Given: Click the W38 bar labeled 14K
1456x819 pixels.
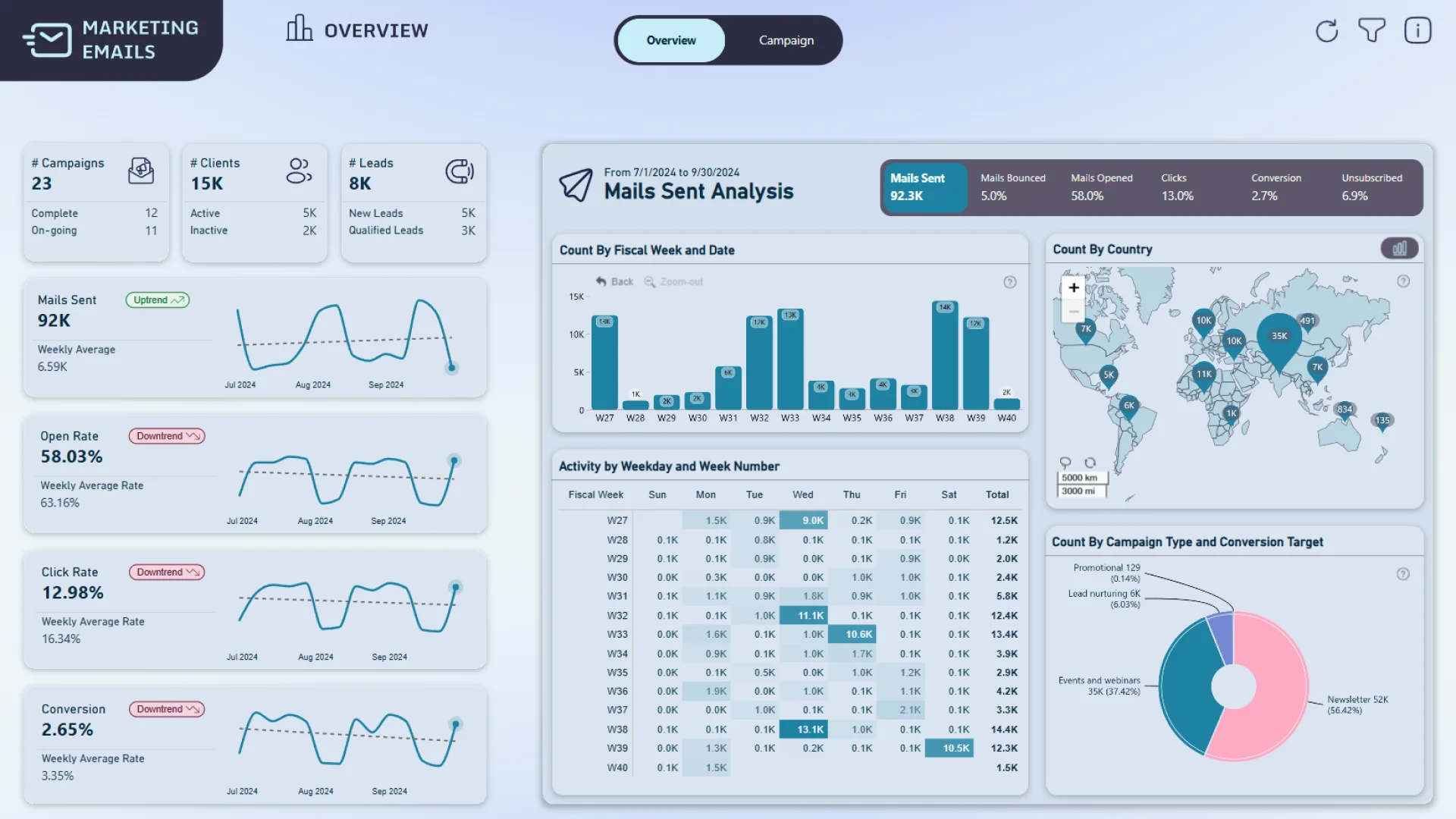Looking at the screenshot, I should click(945, 356).
